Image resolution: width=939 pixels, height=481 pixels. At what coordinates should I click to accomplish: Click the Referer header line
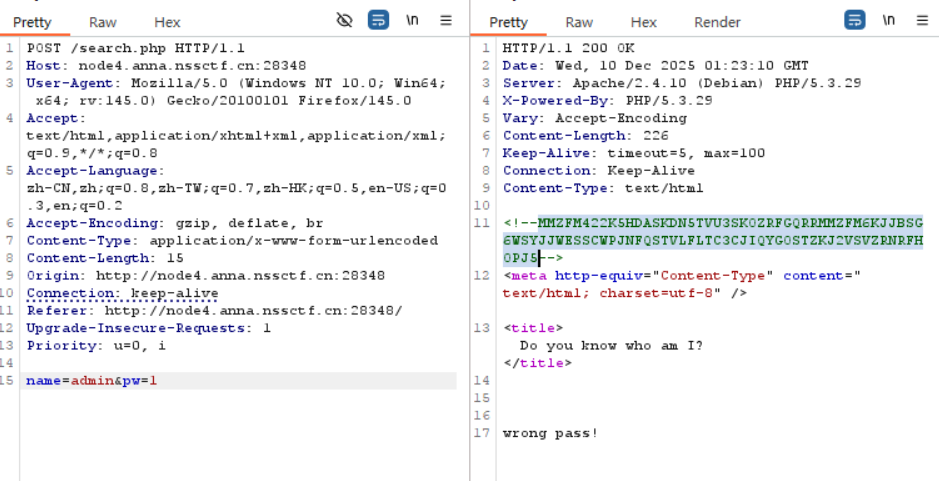(214, 311)
